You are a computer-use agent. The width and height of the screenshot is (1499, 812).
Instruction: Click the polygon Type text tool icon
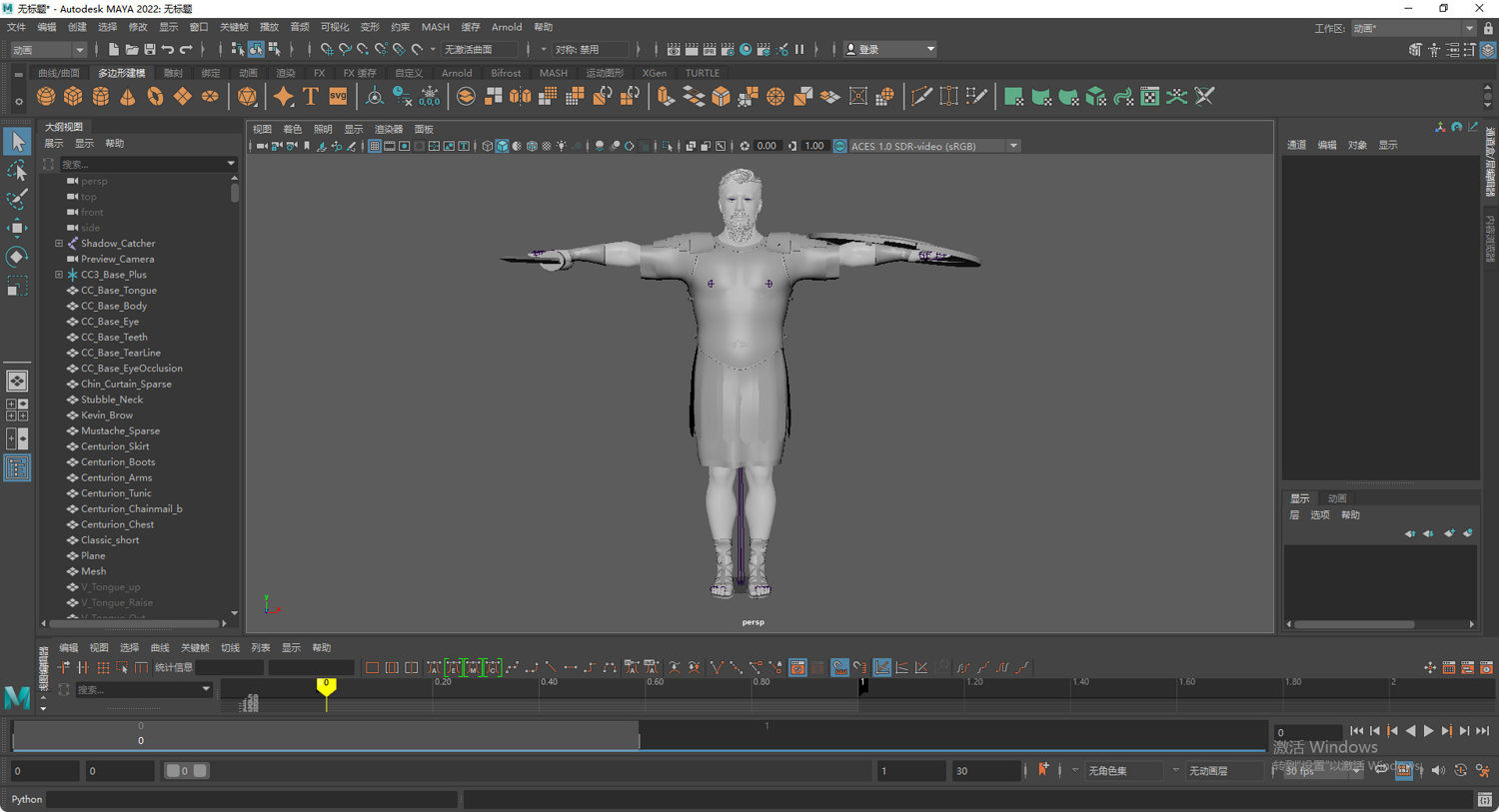311,97
